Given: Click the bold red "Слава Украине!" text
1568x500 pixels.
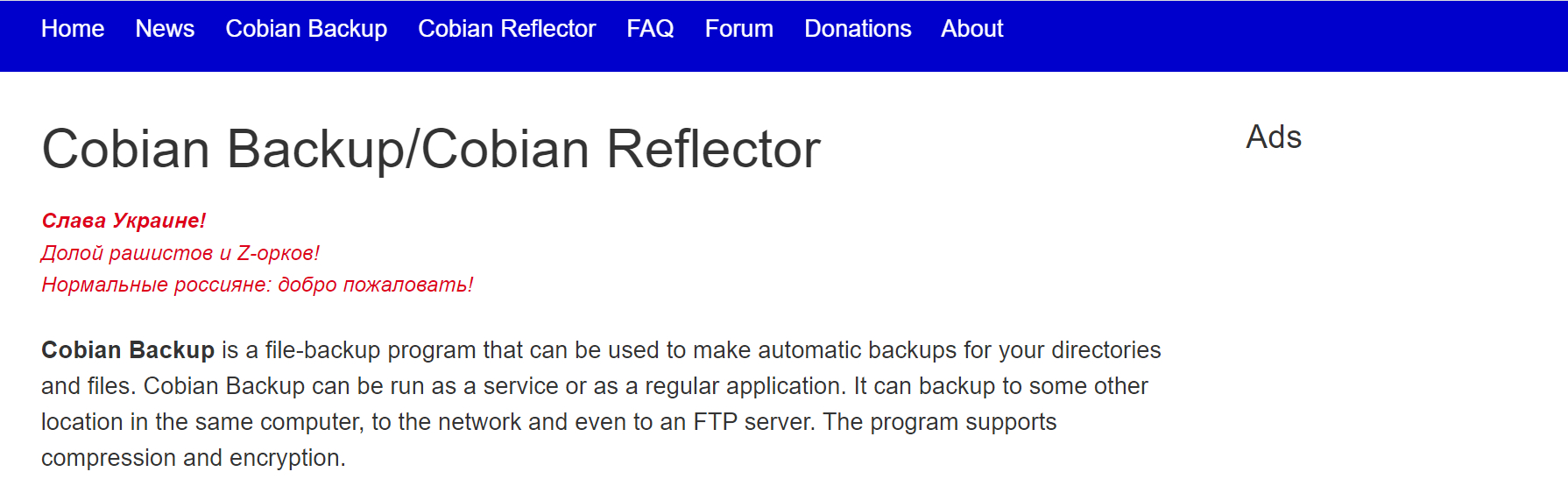Looking at the screenshot, I should tap(124, 221).
